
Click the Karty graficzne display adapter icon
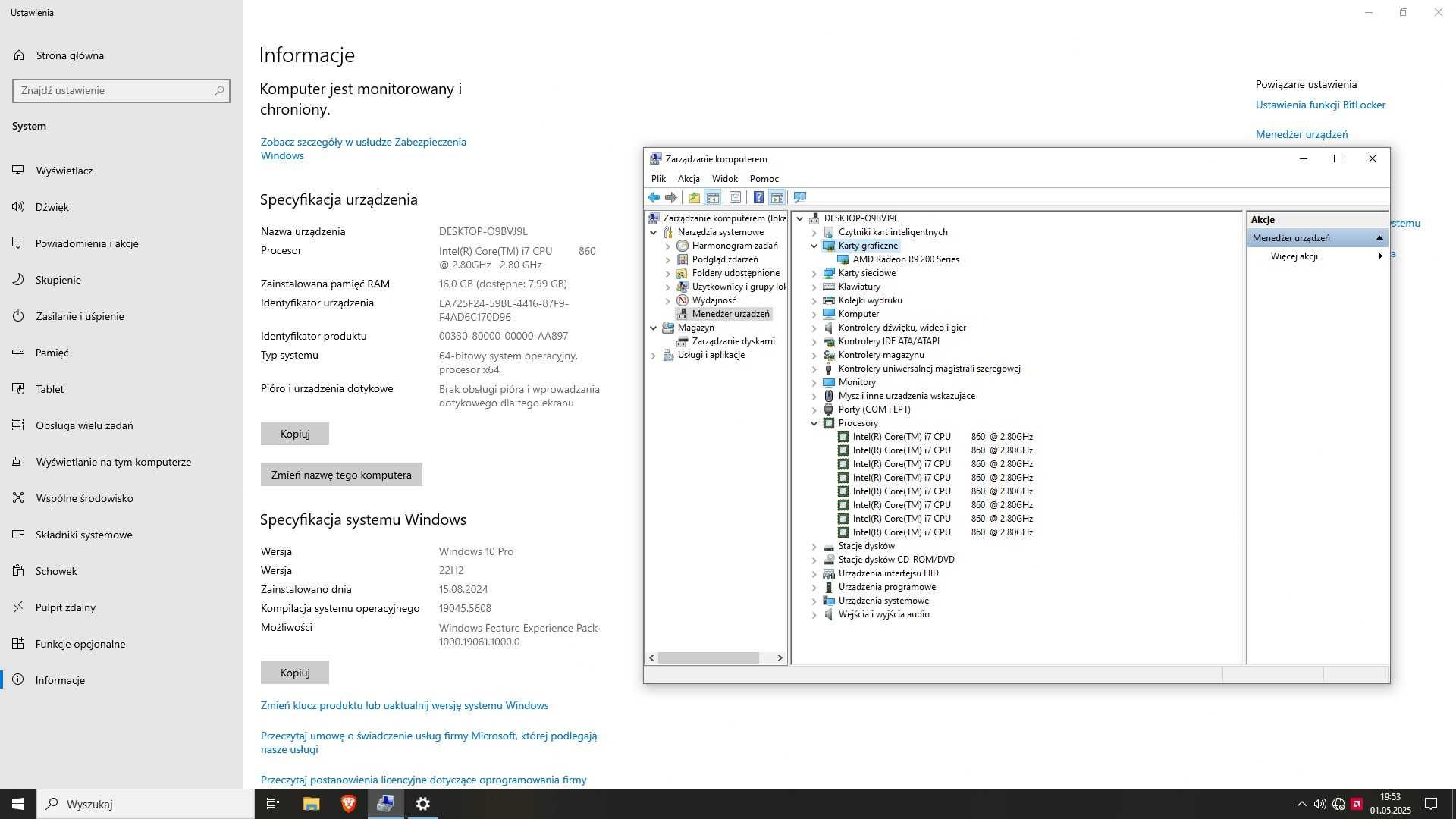(x=829, y=246)
